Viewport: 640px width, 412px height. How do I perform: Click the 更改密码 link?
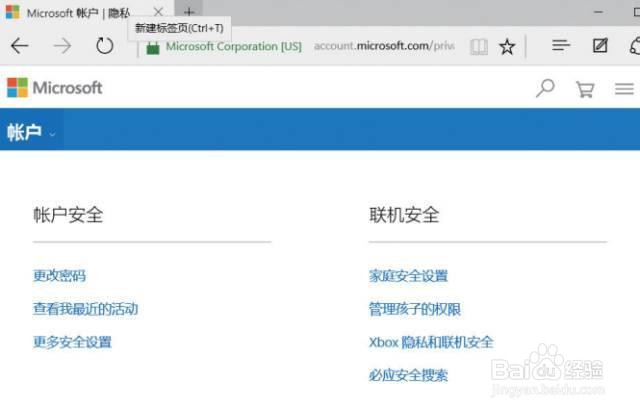point(60,276)
